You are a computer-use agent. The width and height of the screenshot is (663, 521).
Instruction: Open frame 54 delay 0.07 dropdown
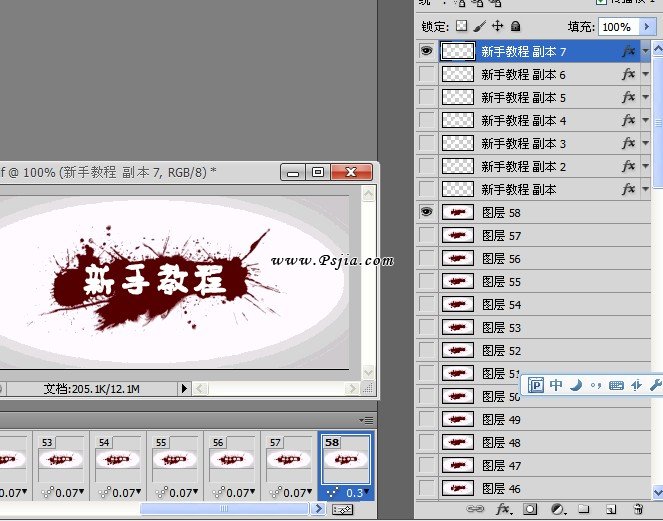pyautogui.click(x=126, y=493)
